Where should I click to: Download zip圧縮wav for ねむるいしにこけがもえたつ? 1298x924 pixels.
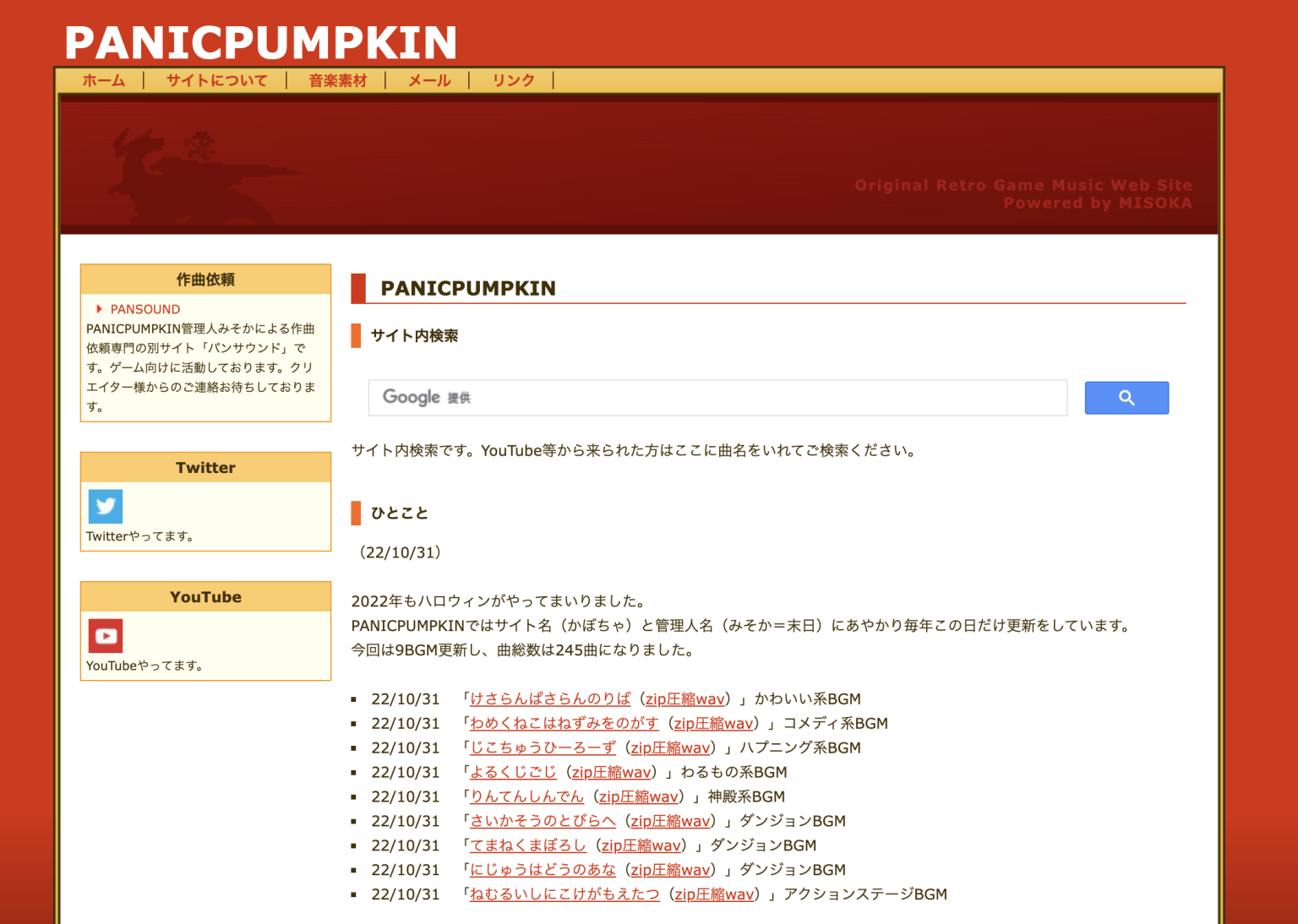[x=713, y=894]
